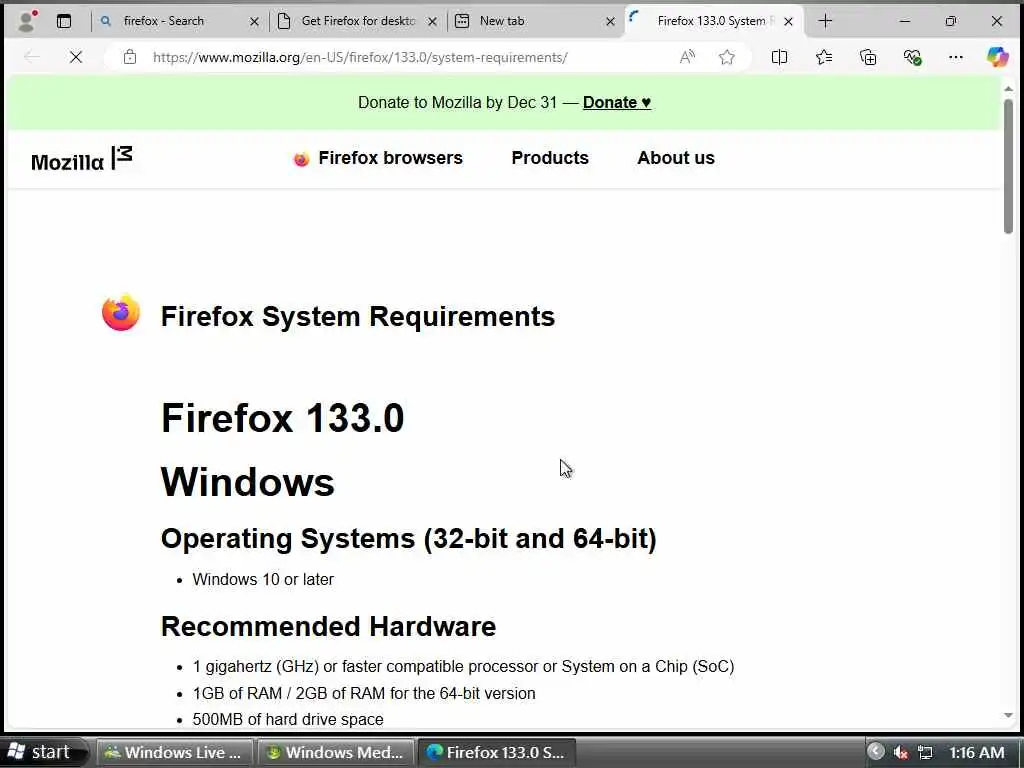Open the network tray icon
Image resolution: width=1024 pixels, height=768 pixels.
[925, 752]
